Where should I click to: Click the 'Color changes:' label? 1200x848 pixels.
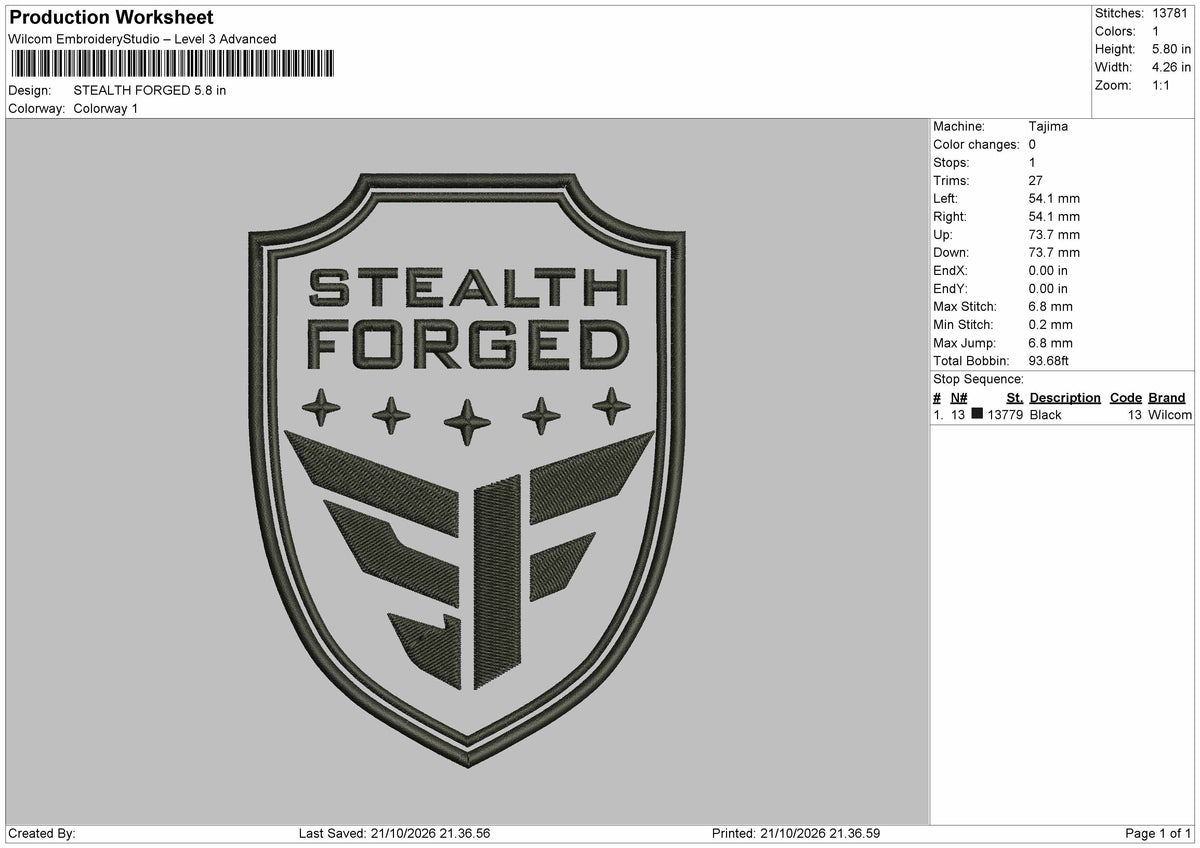click(x=977, y=144)
